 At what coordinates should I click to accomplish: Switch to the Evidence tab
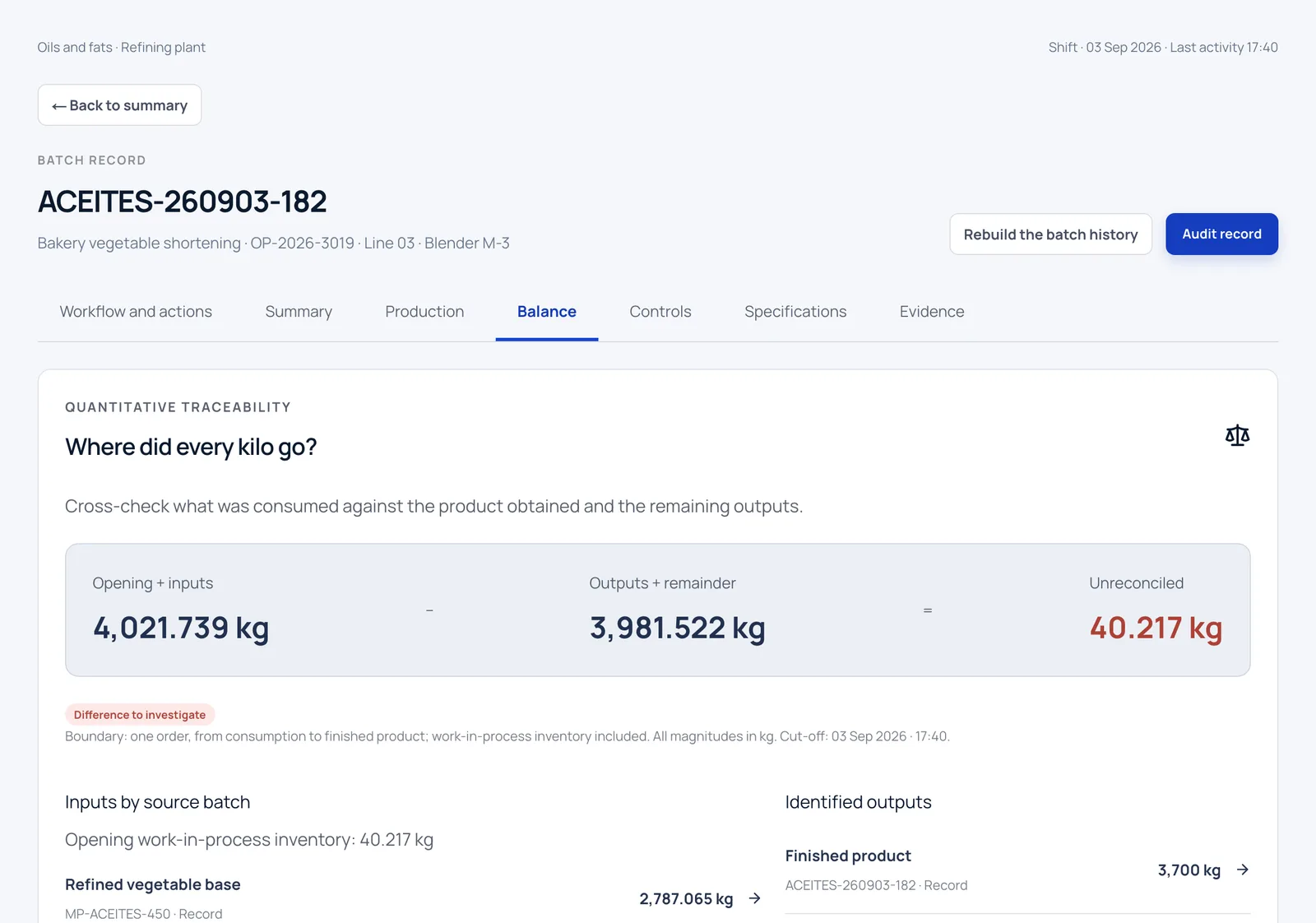coord(932,312)
